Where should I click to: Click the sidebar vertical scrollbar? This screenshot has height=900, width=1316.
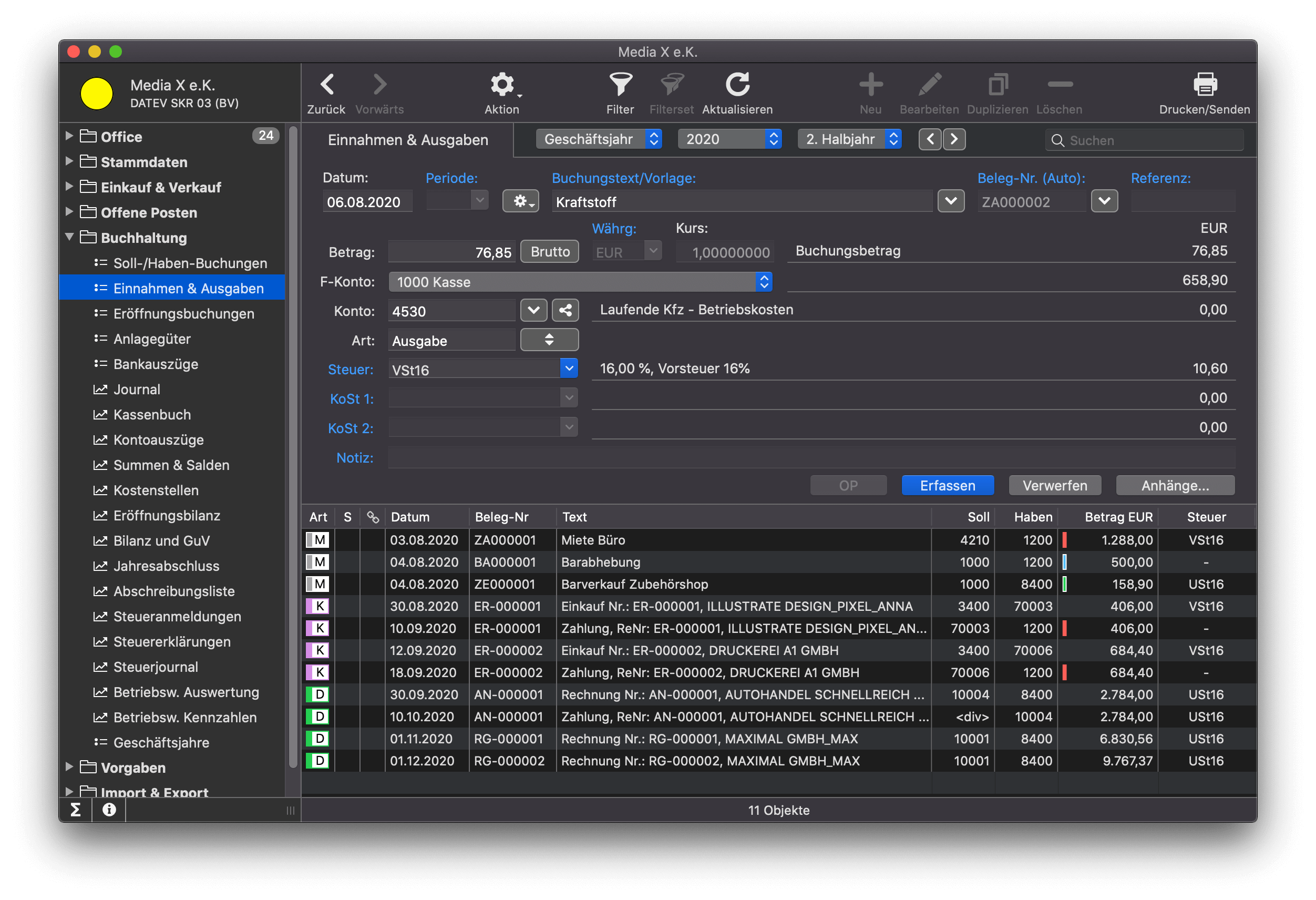(293, 447)
